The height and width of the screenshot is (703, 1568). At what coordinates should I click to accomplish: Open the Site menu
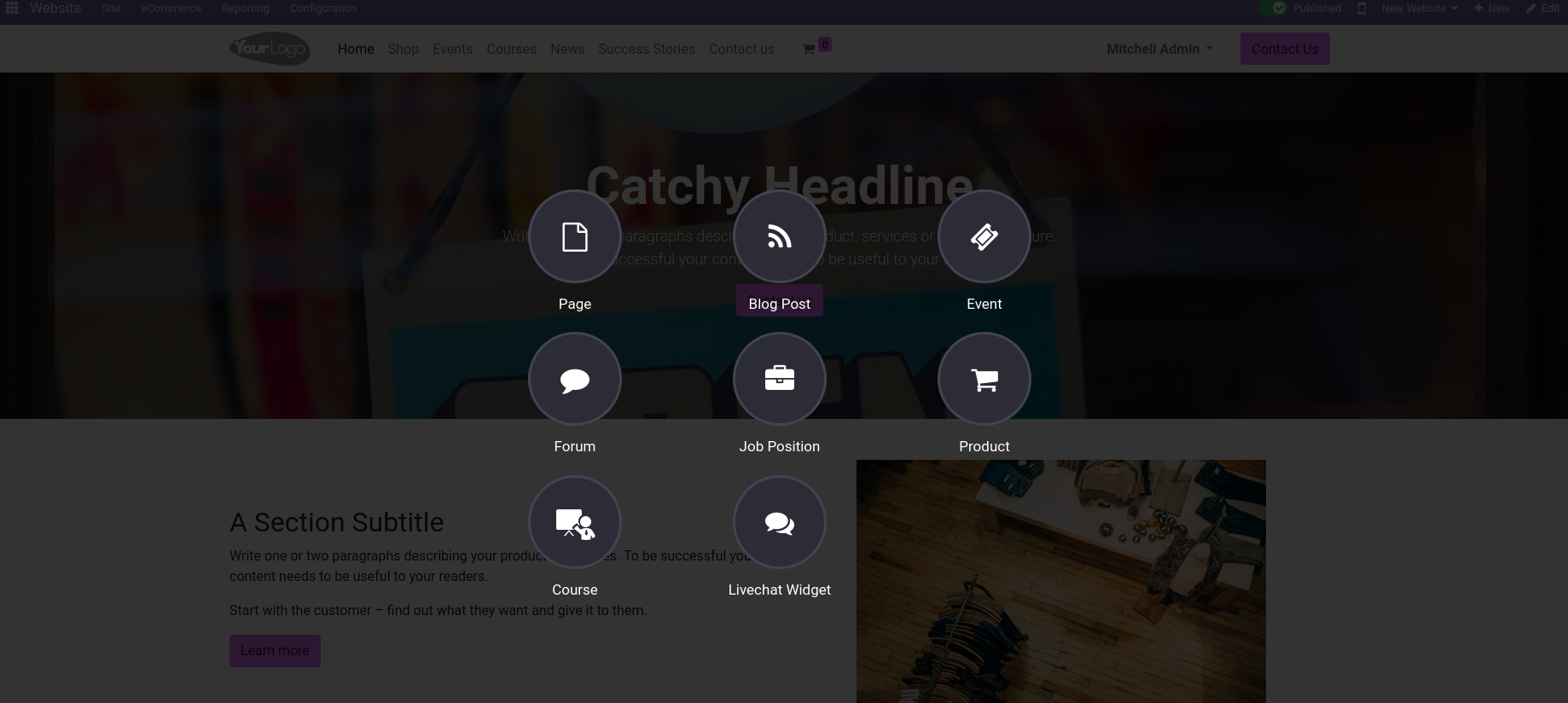click(111, 8)
